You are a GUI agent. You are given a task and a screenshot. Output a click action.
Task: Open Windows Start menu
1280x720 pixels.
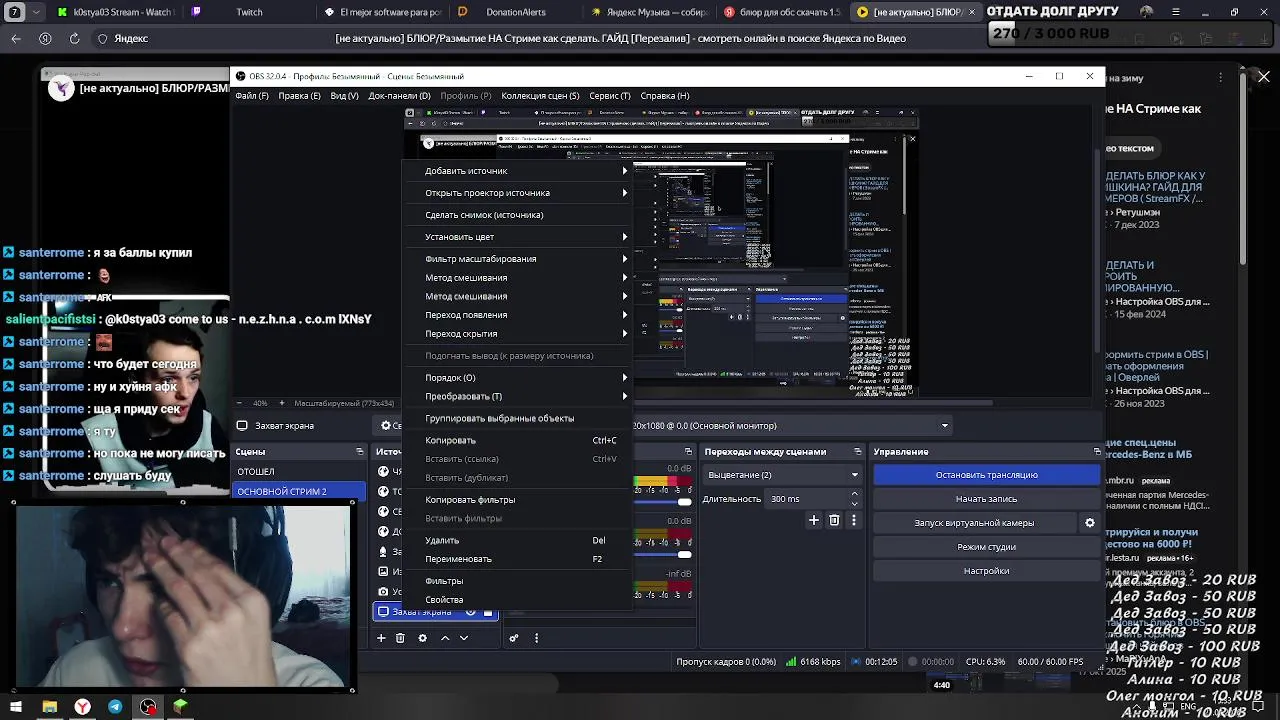(x=16, y=707)
